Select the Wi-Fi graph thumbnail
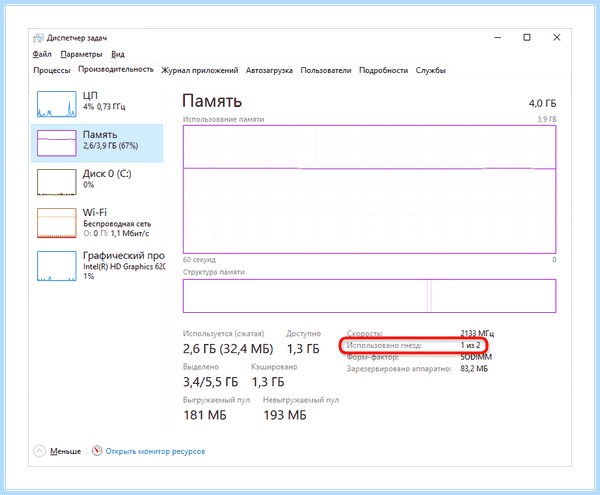The height and width of the screenshot is (495, 600). click(x=57, y=223)
